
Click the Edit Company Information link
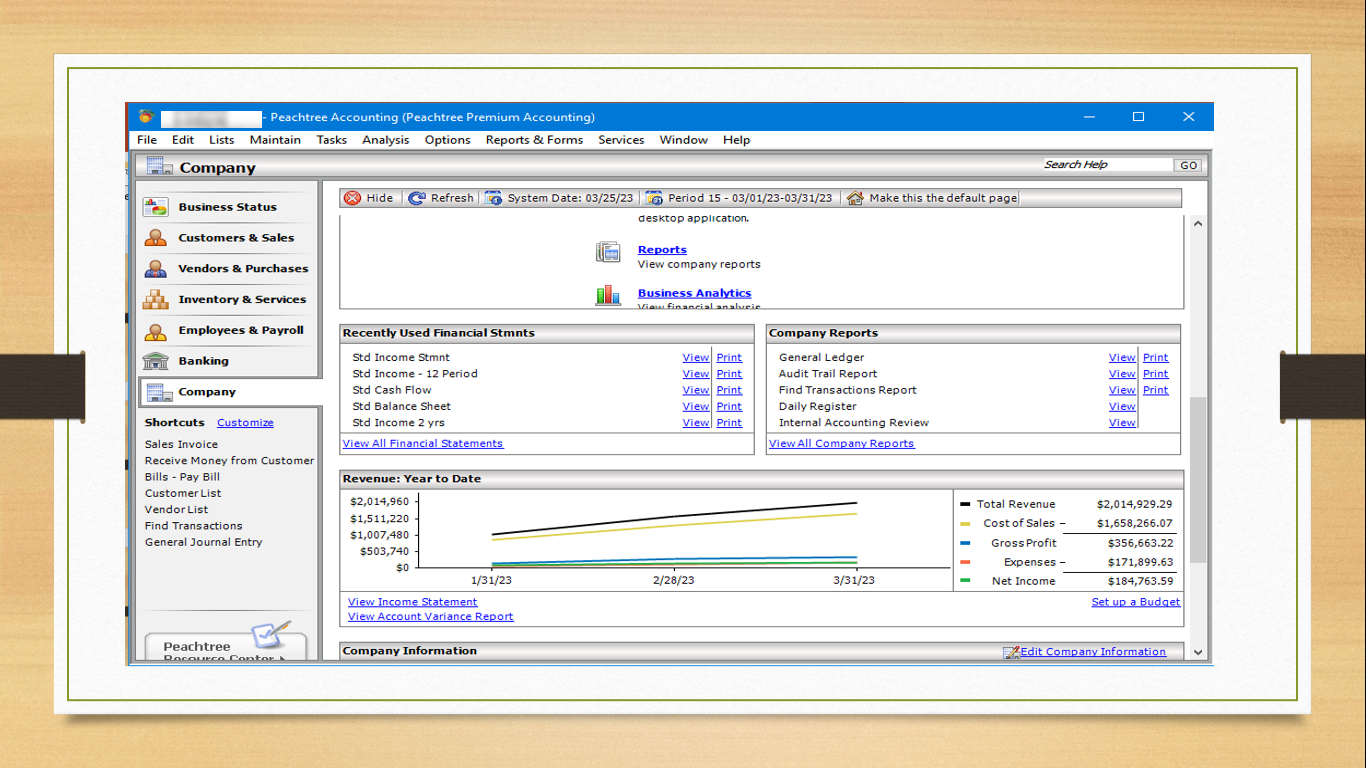[x=1093, y=652]
